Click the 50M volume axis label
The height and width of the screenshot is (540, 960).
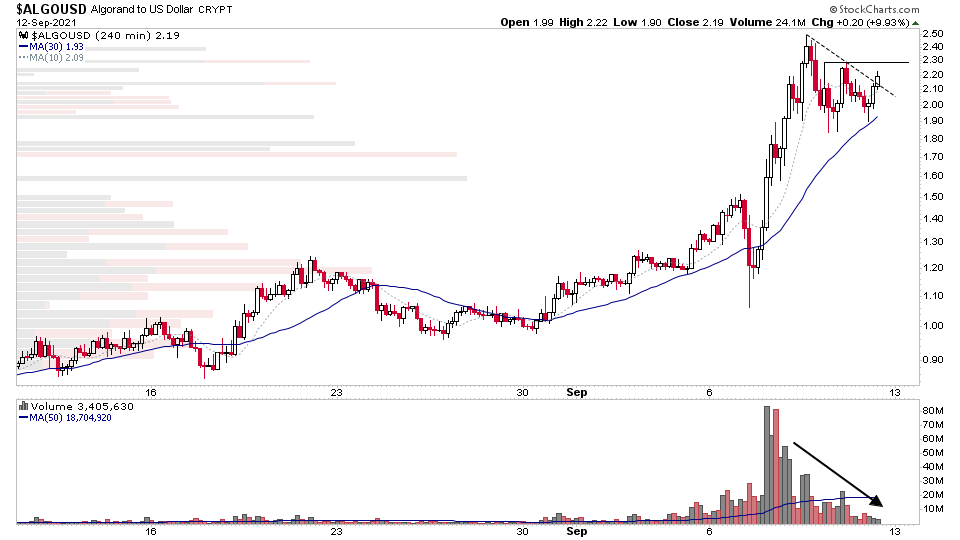click(x=932, y=452)
